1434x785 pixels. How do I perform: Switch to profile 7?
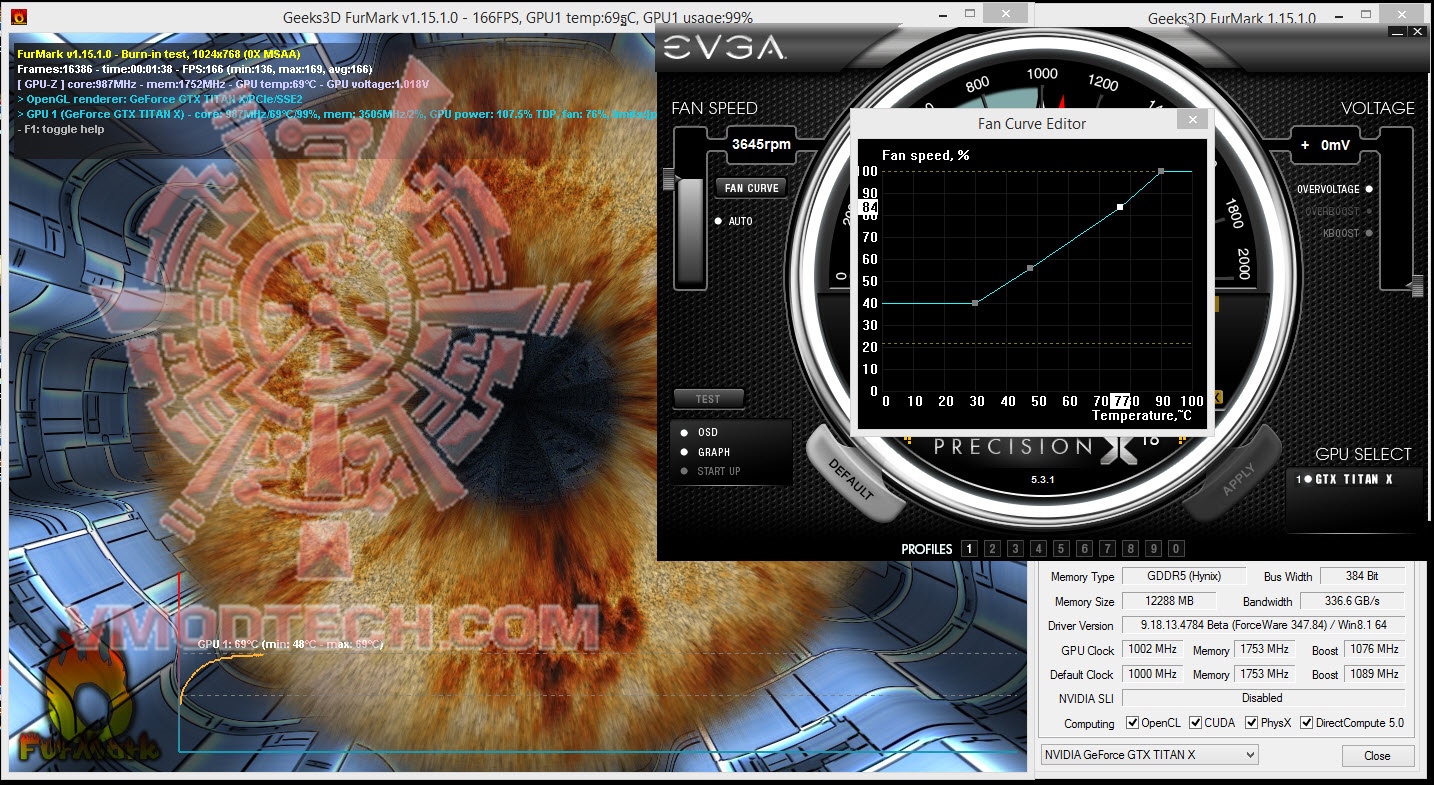tap(1107, 548)
